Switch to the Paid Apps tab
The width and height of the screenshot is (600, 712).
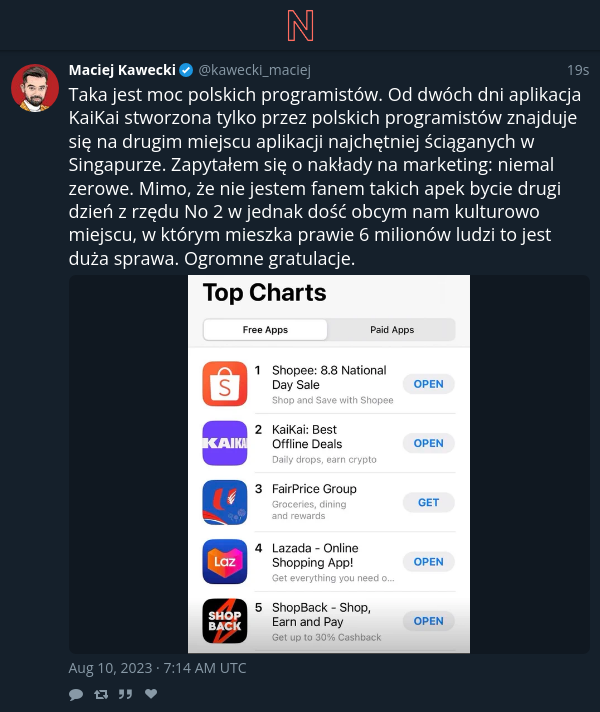click(392, 330)
